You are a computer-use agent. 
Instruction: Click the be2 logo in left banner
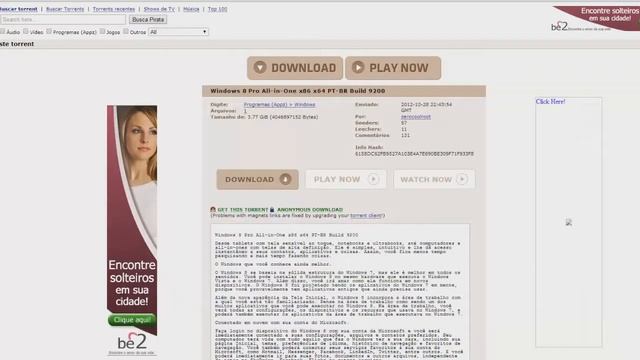[132, 342]
